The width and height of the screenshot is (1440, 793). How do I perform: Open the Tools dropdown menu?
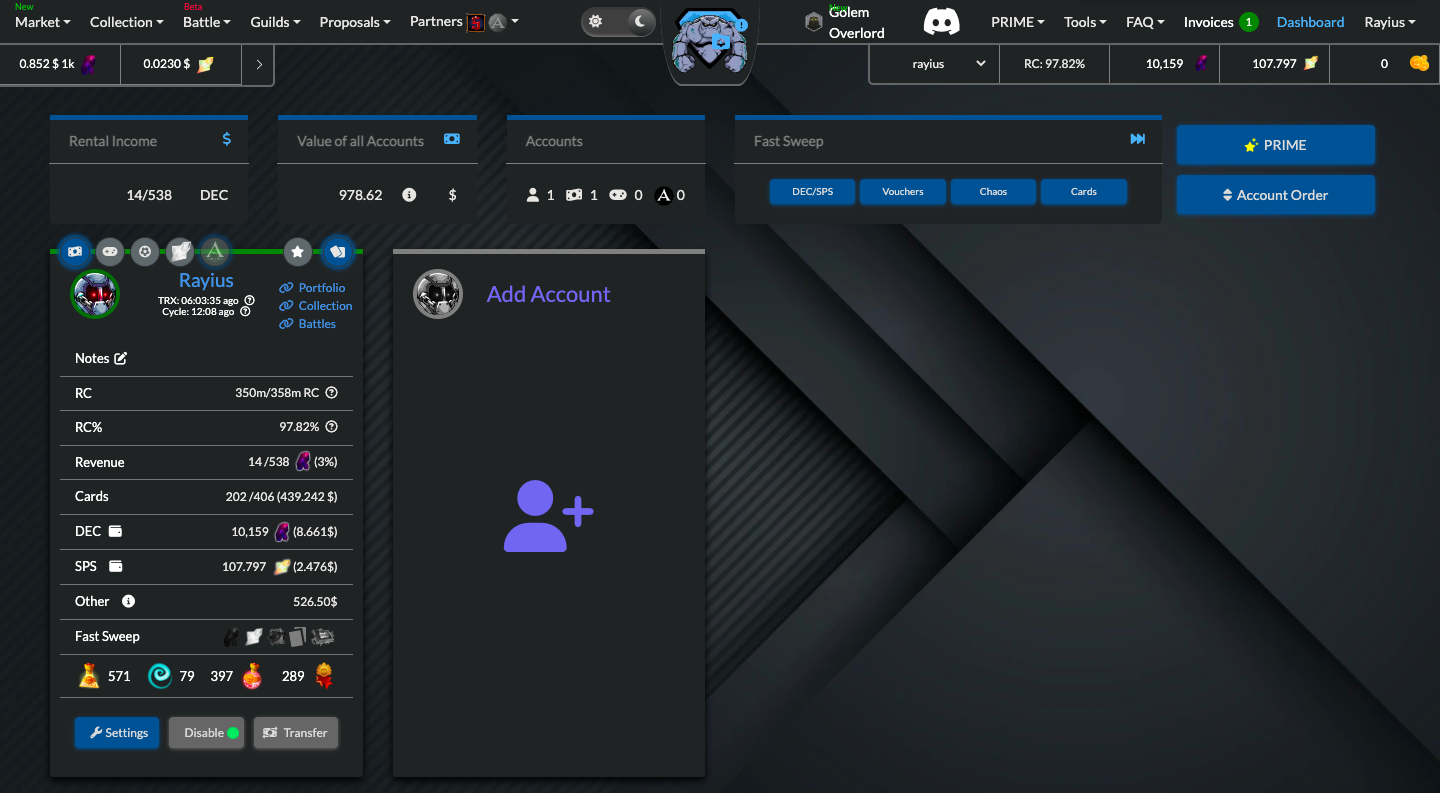pos(1086,22)
